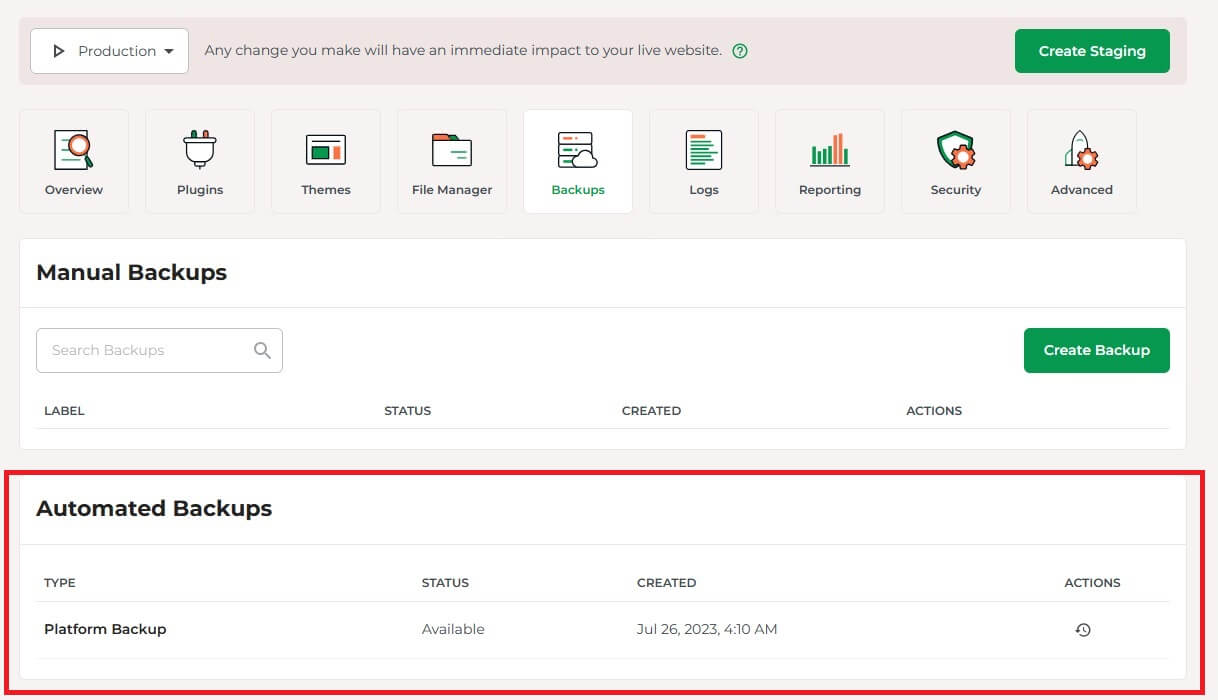
Task: Select the Plugins manager icon
Action: (x=199, y=151)
